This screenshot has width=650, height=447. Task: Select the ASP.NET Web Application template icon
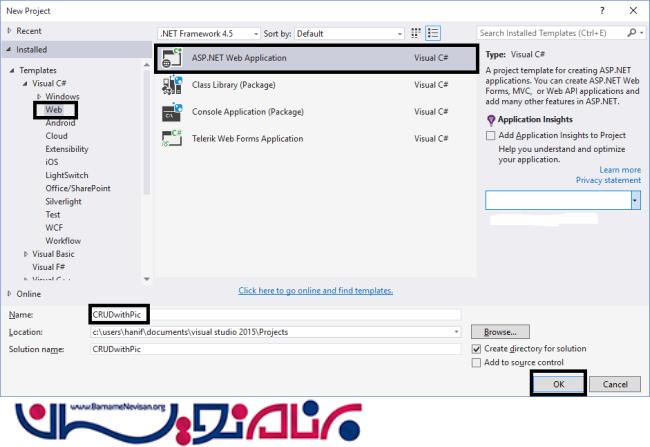(x=172, y=58)
